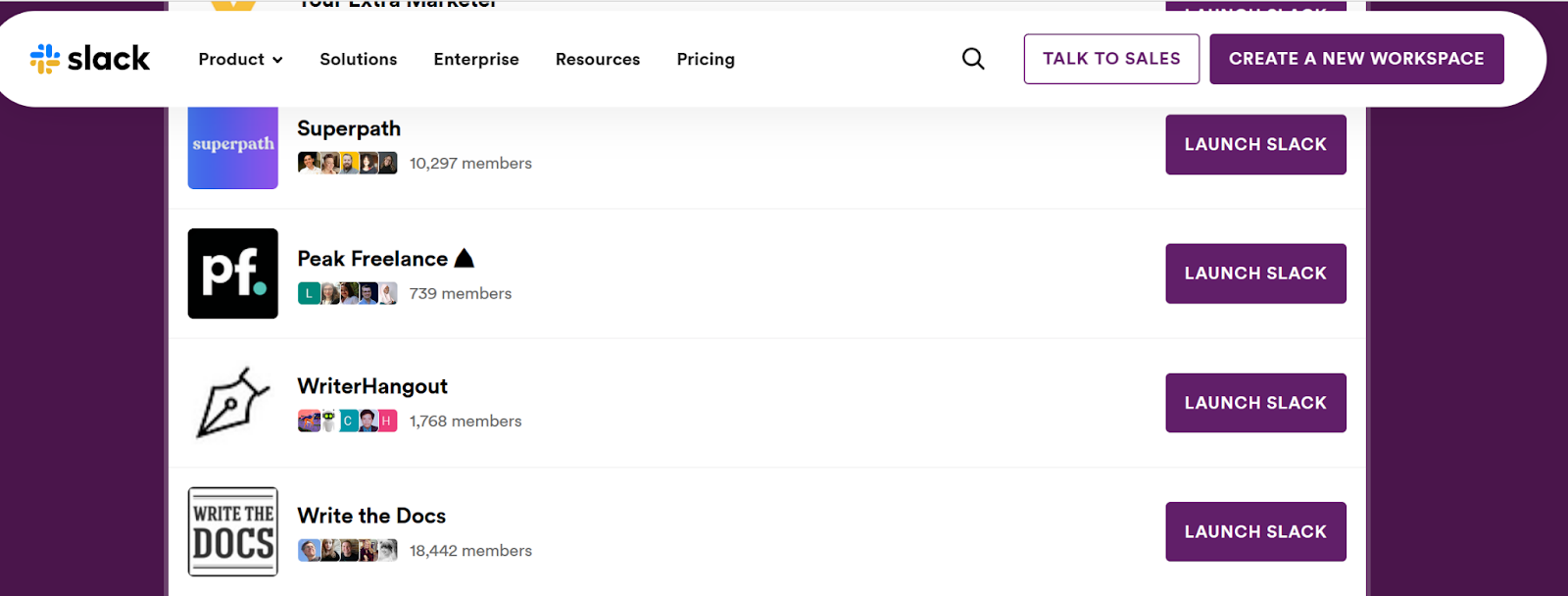The height and width of the screenshot is (596, 1568).
Task: Launch Slack for Peak Freelance
Action: (x=1255, y=273)
